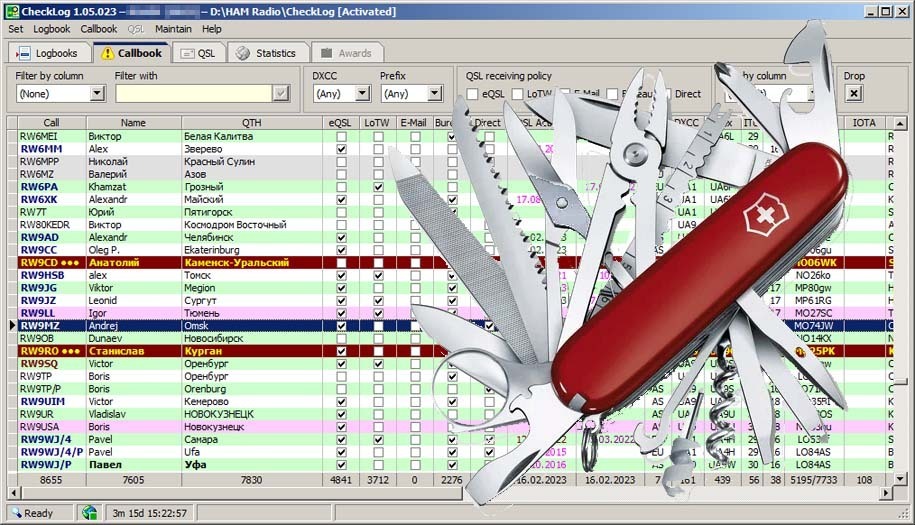The width and height of the screenshot is (915, 525).
Task: Expand the Prefix (Any) dropdown
Action: coord(435,93)
